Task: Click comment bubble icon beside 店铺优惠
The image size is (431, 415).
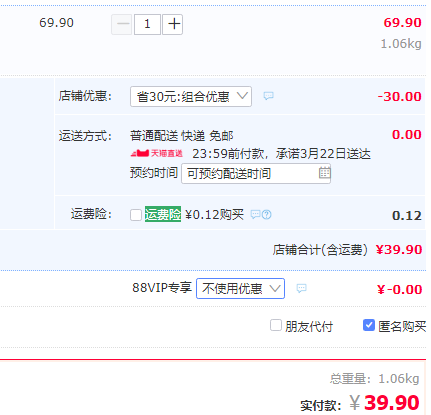Action: tap(268, 96)
